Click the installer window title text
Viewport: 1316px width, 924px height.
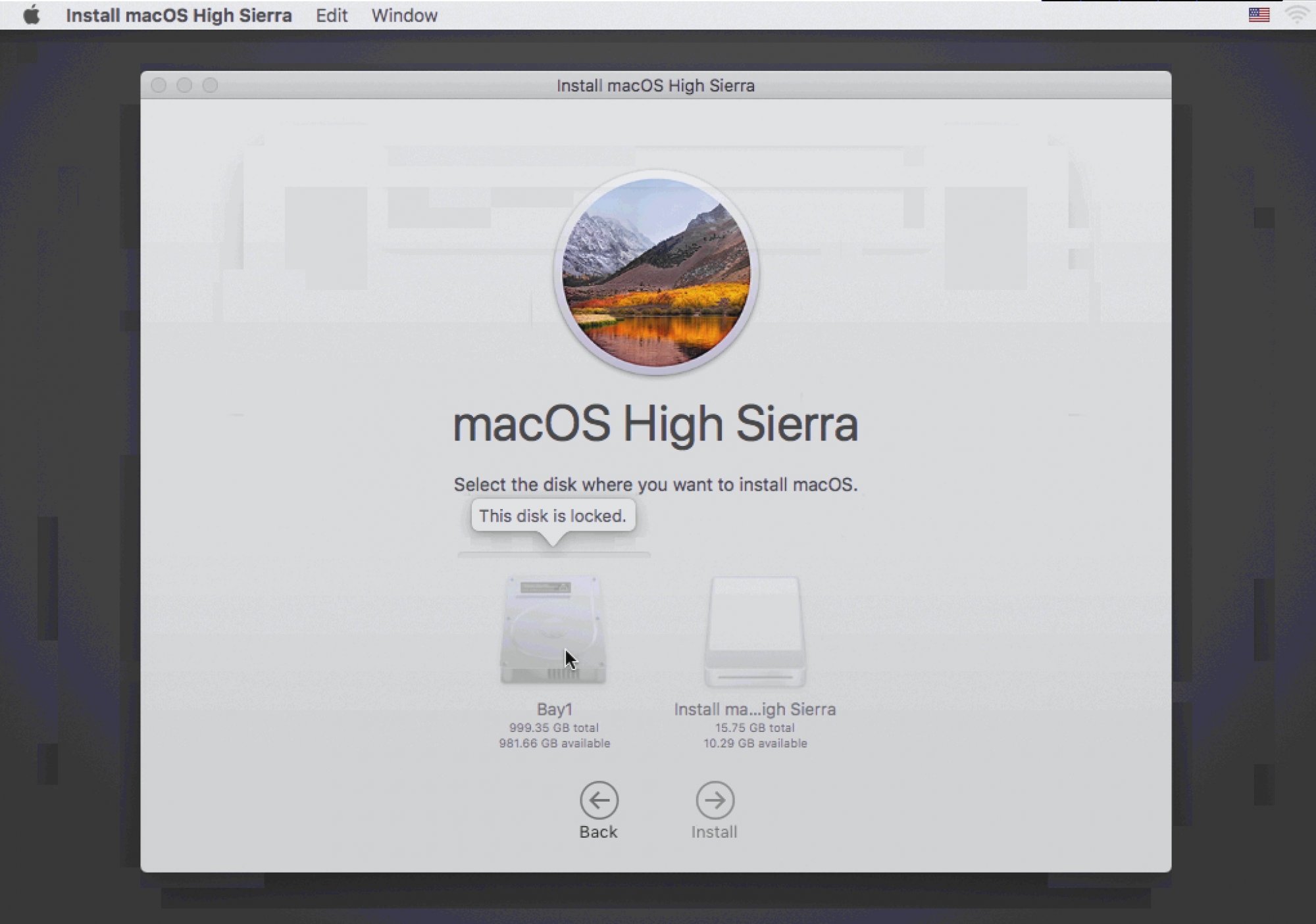pos(655,85)
